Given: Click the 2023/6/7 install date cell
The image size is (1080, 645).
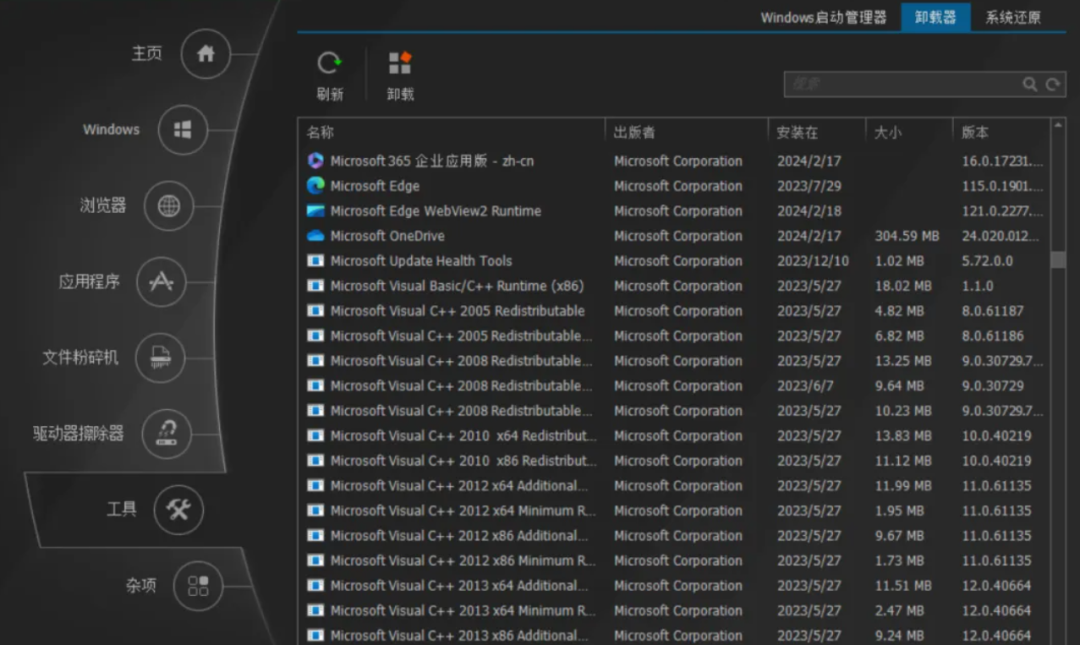Looking at the screenshot, I should 805,386.
